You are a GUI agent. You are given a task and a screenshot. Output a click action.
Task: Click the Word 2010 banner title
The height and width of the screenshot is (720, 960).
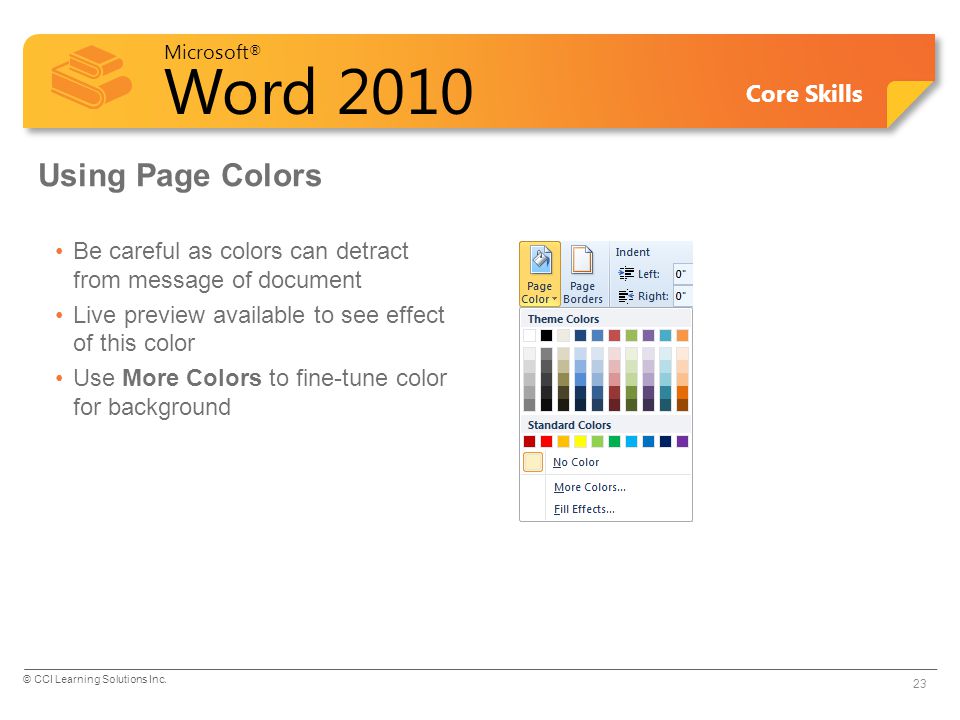point(318,92)
